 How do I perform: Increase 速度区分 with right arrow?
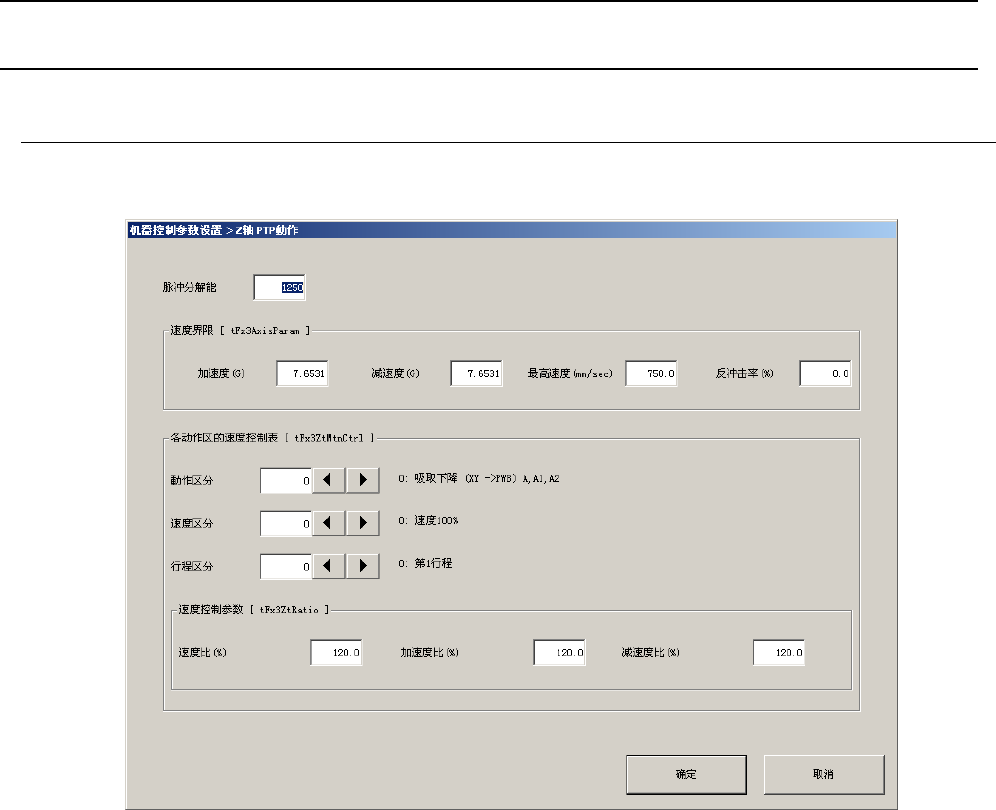coord(363,523)
